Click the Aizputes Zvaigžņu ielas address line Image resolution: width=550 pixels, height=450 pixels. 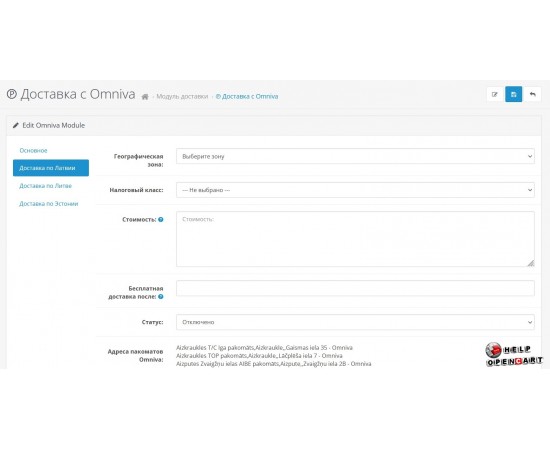coord(274,364)
